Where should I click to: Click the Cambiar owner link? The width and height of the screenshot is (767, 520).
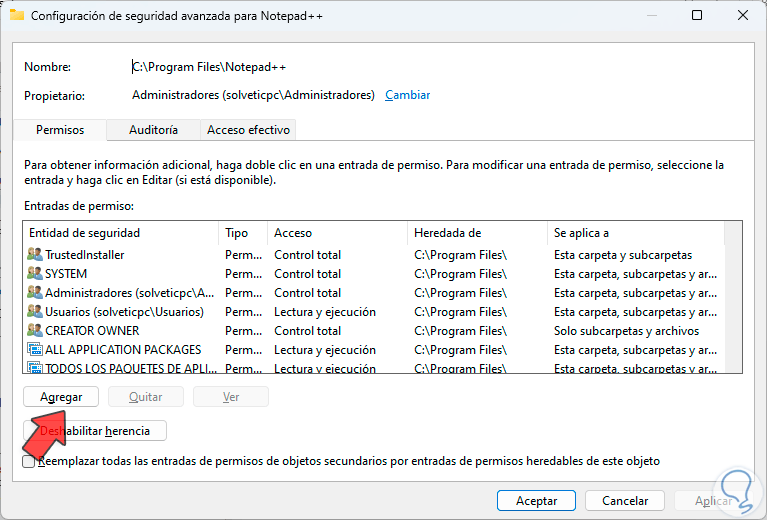click(x=407, y=95)
